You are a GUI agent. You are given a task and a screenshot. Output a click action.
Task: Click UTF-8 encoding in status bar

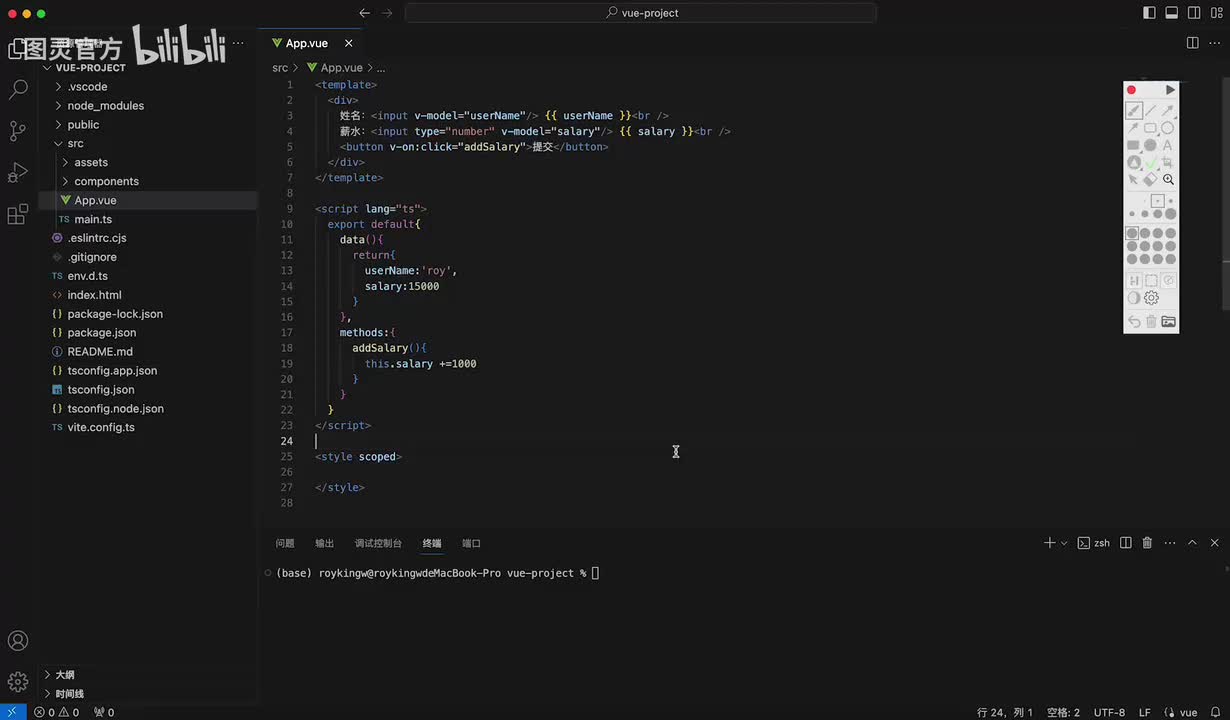pyautogui.click(x=1109, y=712)
